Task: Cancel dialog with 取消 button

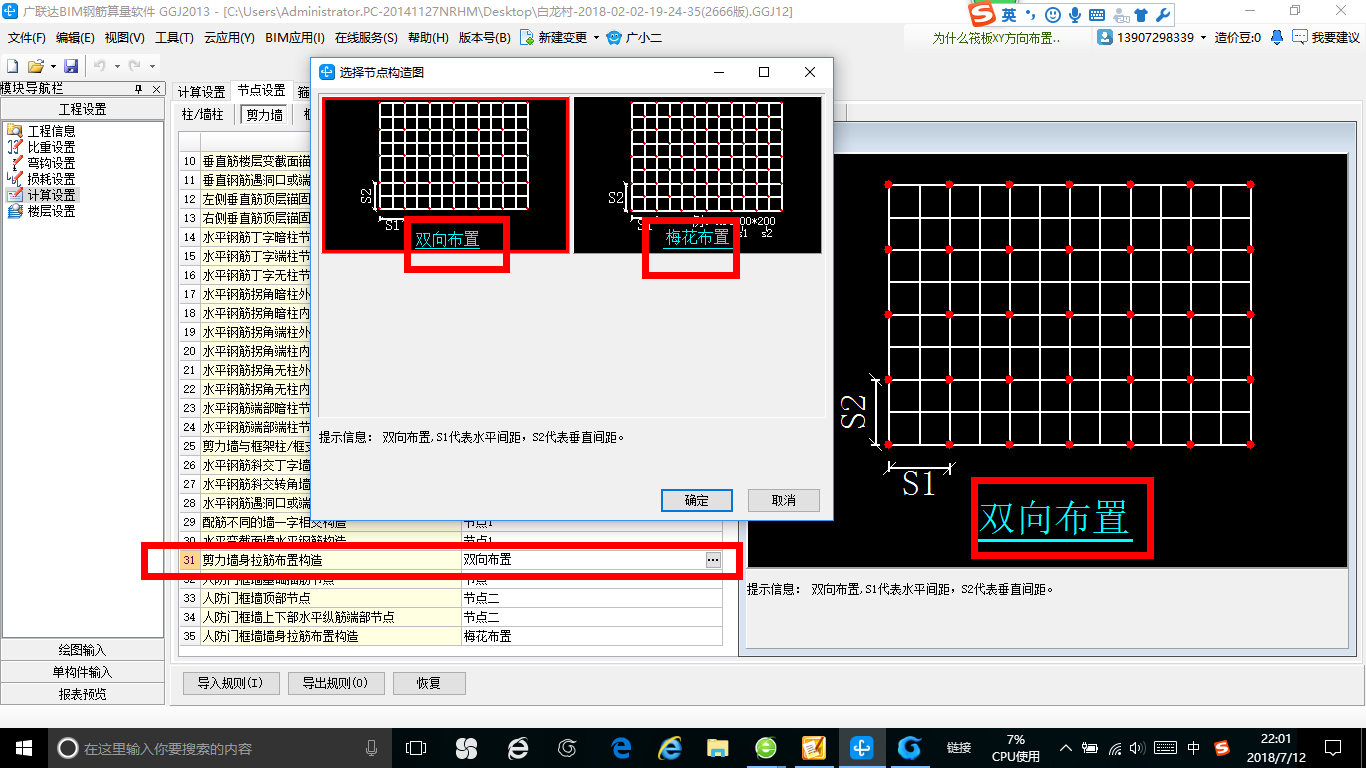Action: pos(784,500)
